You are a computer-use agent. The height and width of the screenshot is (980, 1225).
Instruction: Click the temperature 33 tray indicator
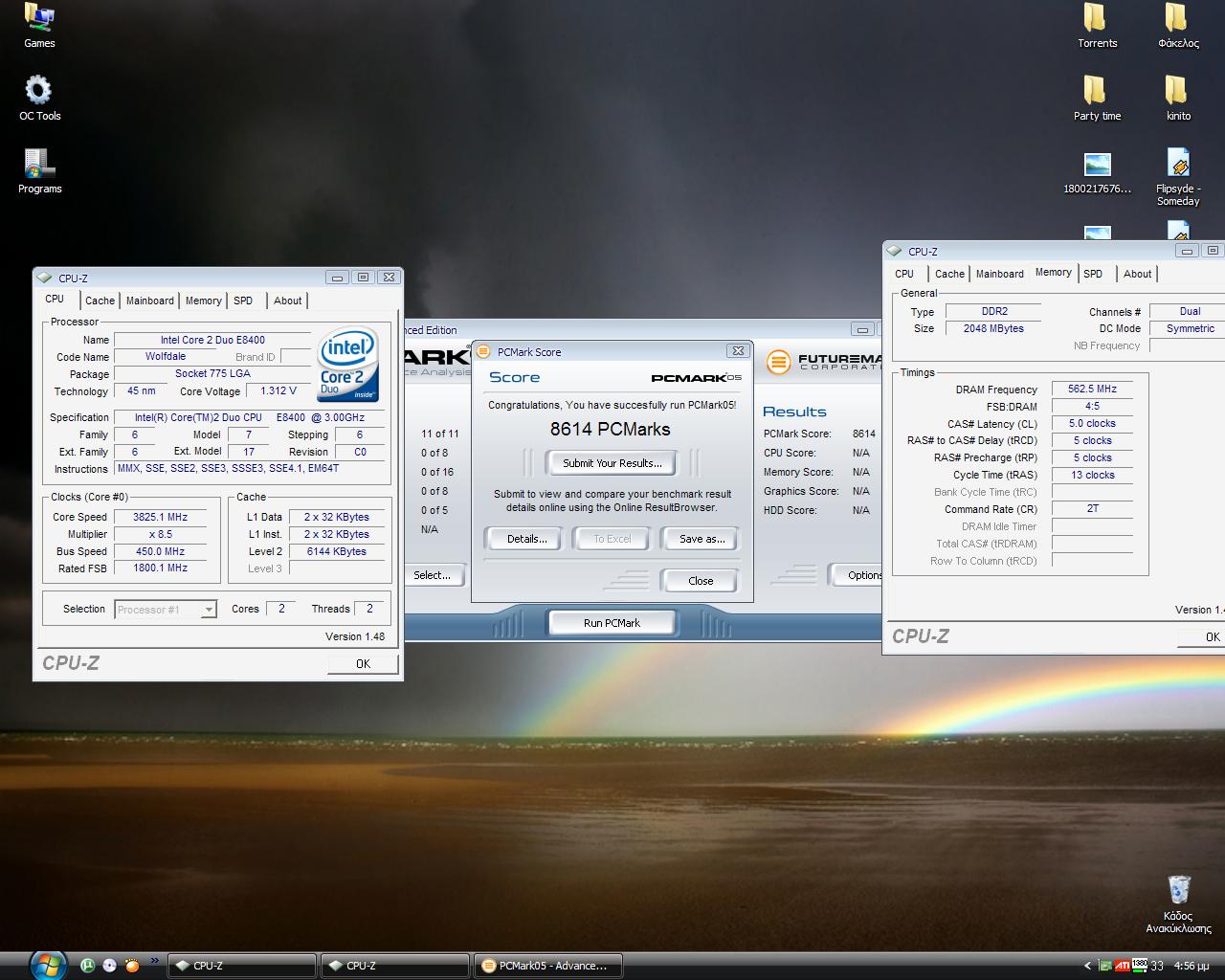1157,967
